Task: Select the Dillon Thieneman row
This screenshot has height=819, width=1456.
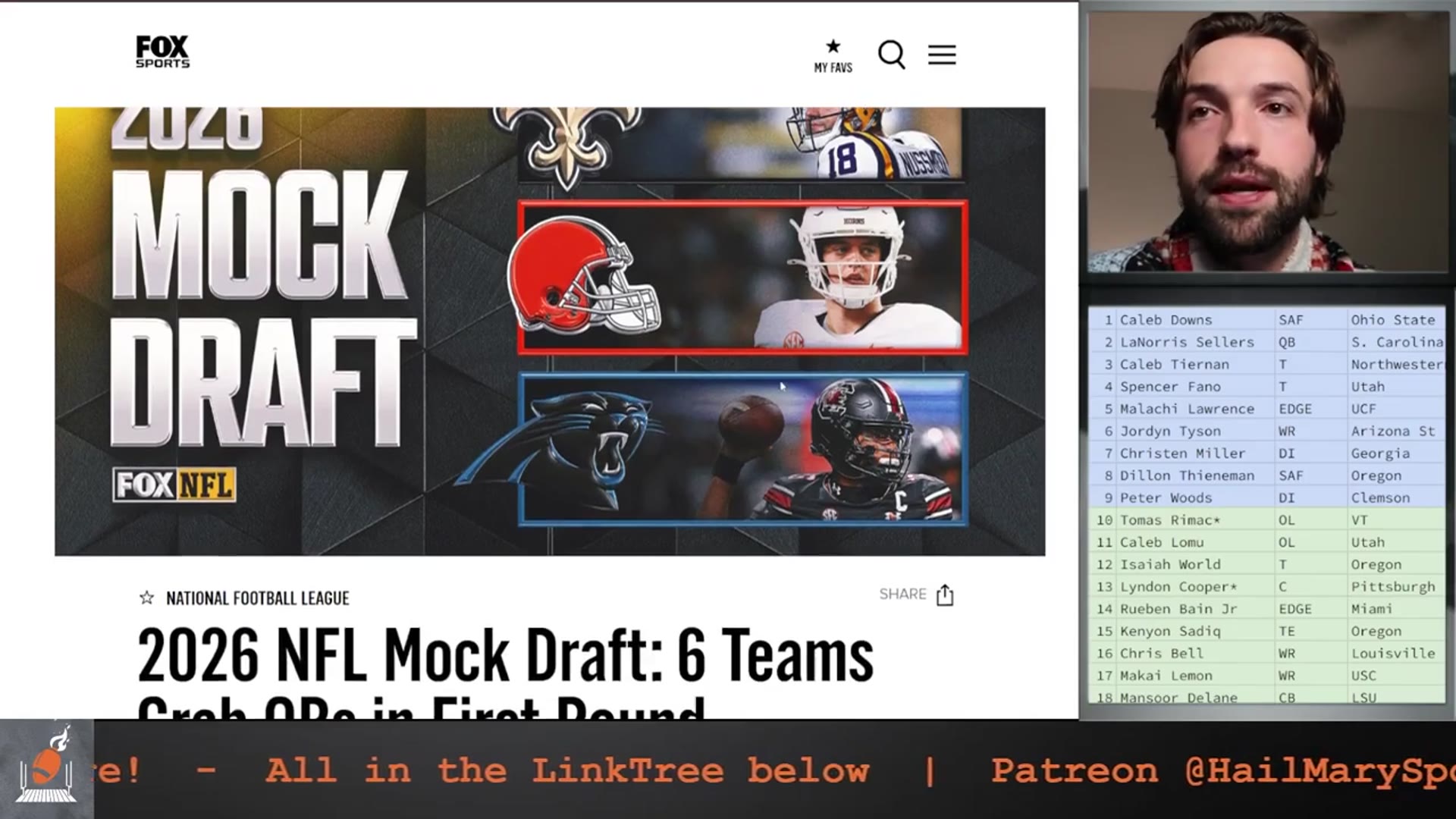Action: pos(1267,475)
